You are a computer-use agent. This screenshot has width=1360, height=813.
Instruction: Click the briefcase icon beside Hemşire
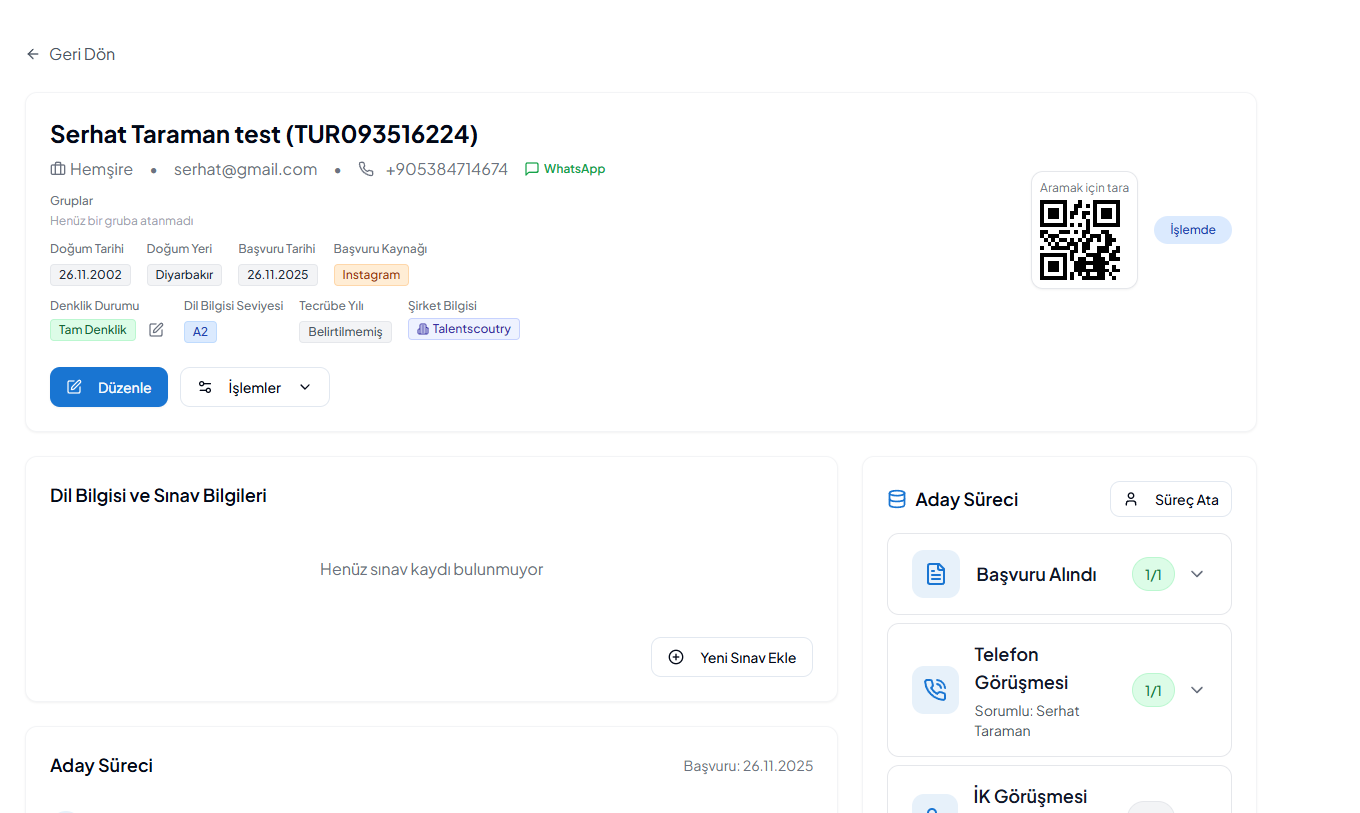[x=58, y=169]
